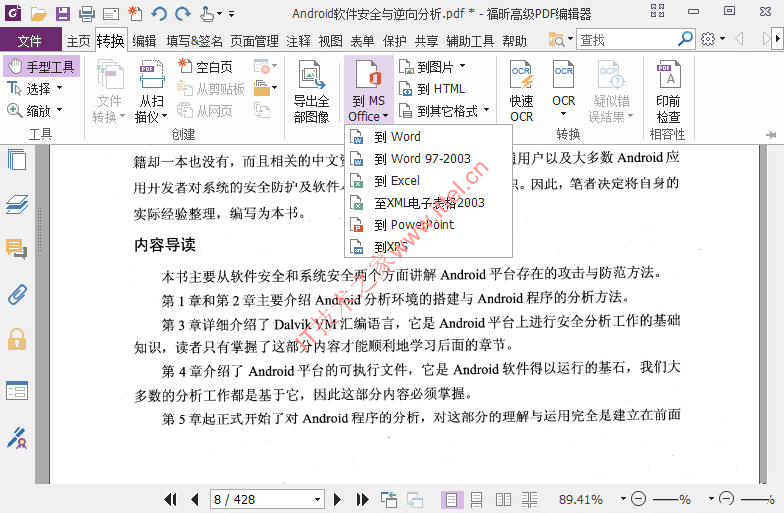This screenshot has height=513, width=784.
Task: Enable single page view mode
Action: click(452, 500)
